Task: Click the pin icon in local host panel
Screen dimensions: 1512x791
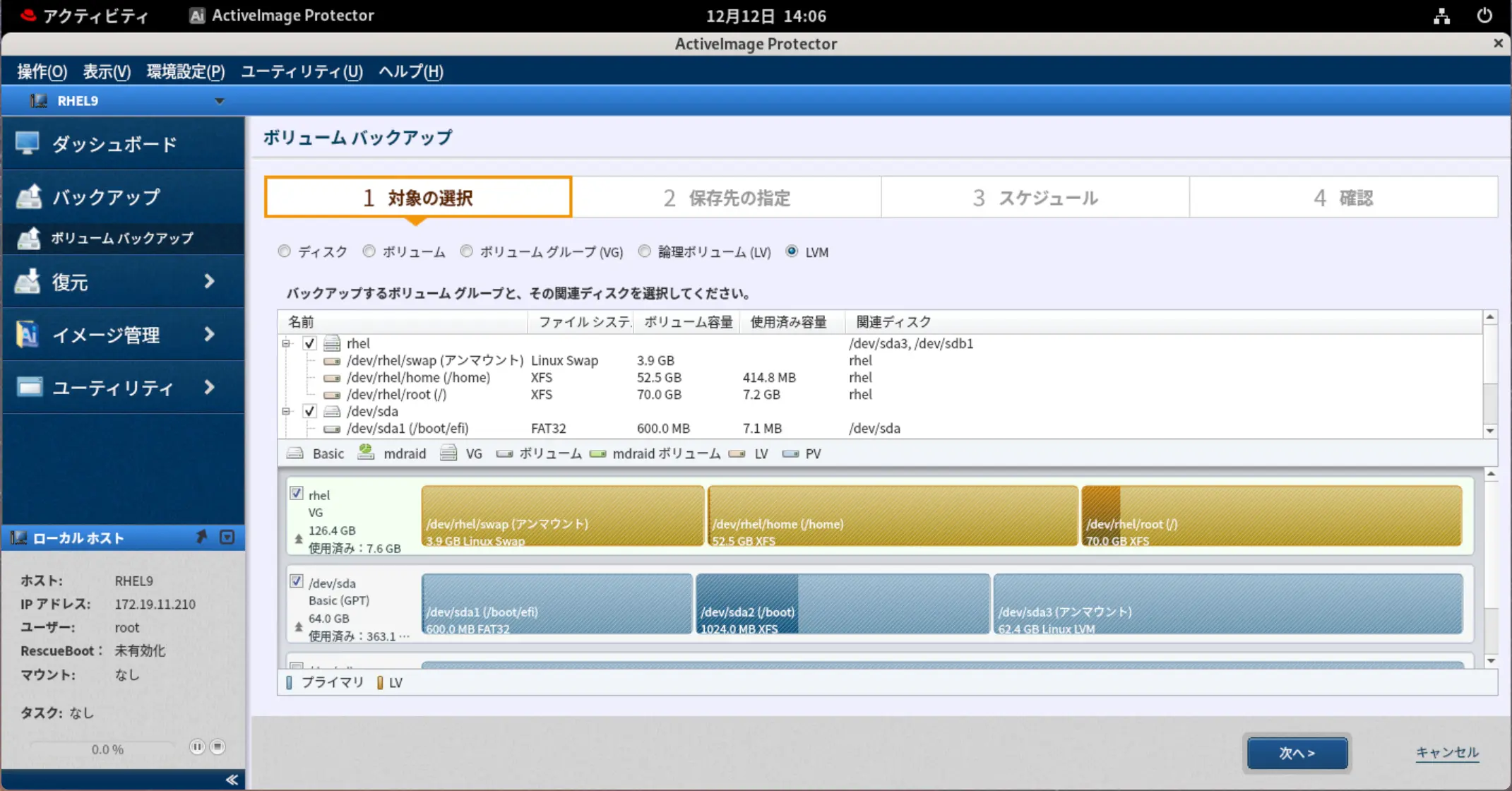Action: point(201,537)
